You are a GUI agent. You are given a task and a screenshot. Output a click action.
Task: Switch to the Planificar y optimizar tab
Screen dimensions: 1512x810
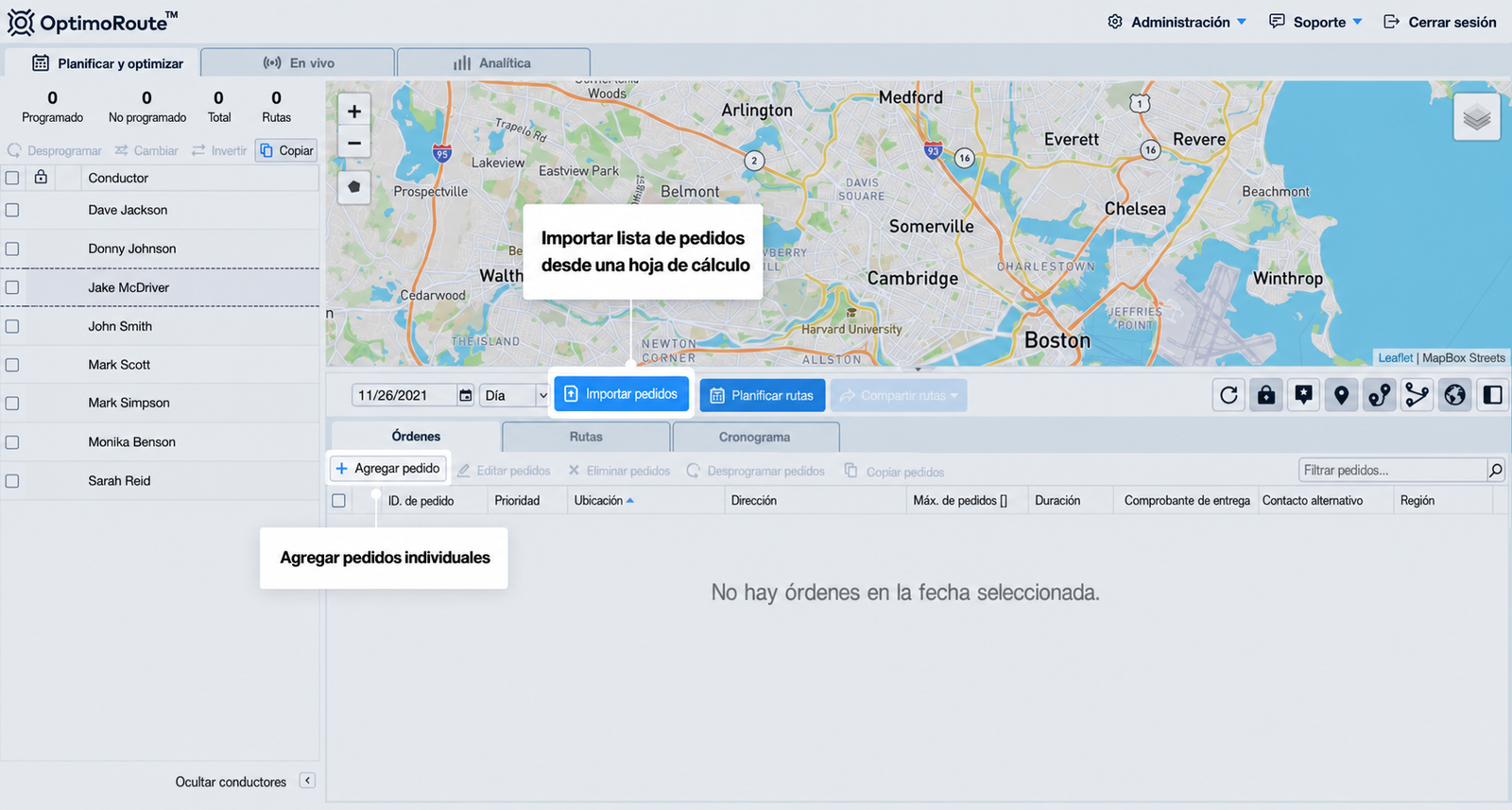102,62
